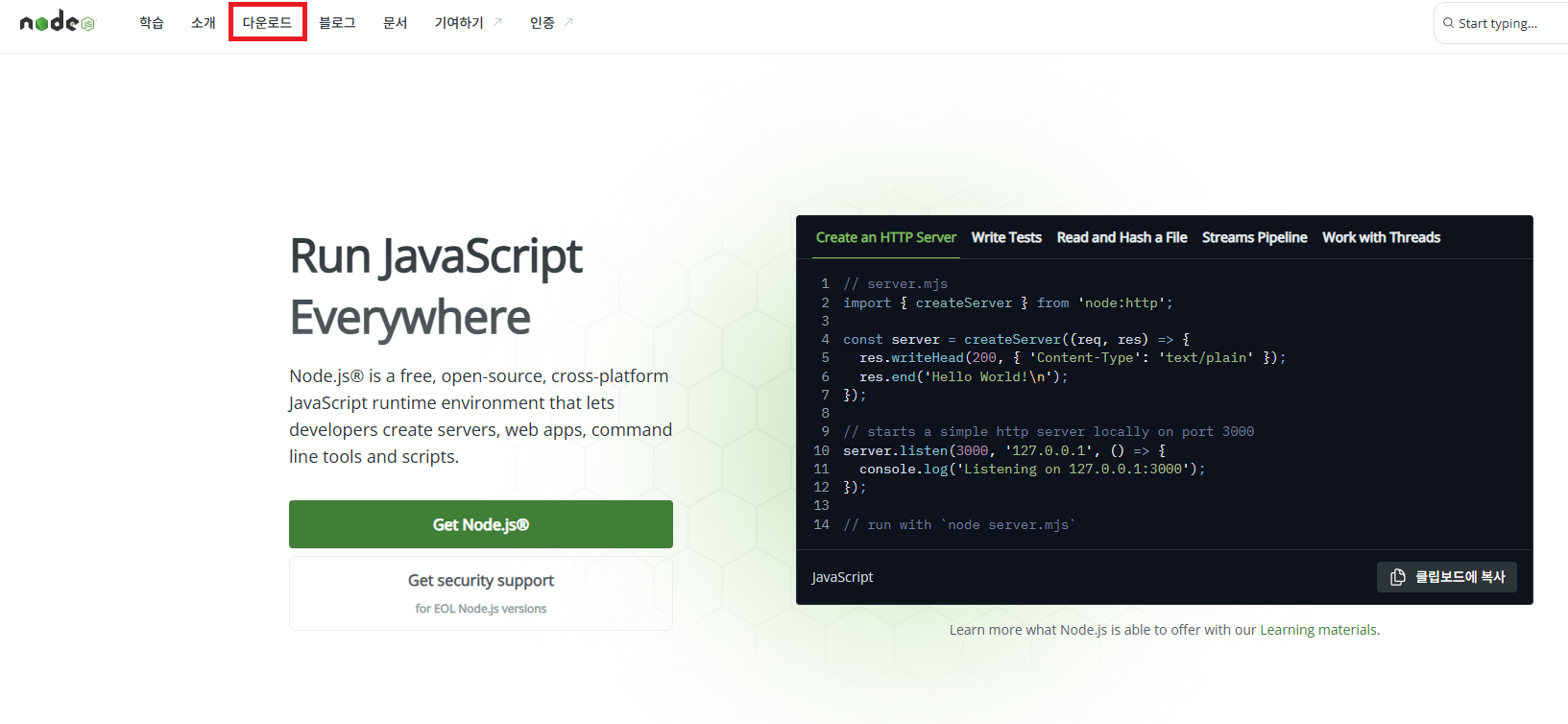
Task: Focus the Start typing search field
Action: click(x=1501, y=23)
